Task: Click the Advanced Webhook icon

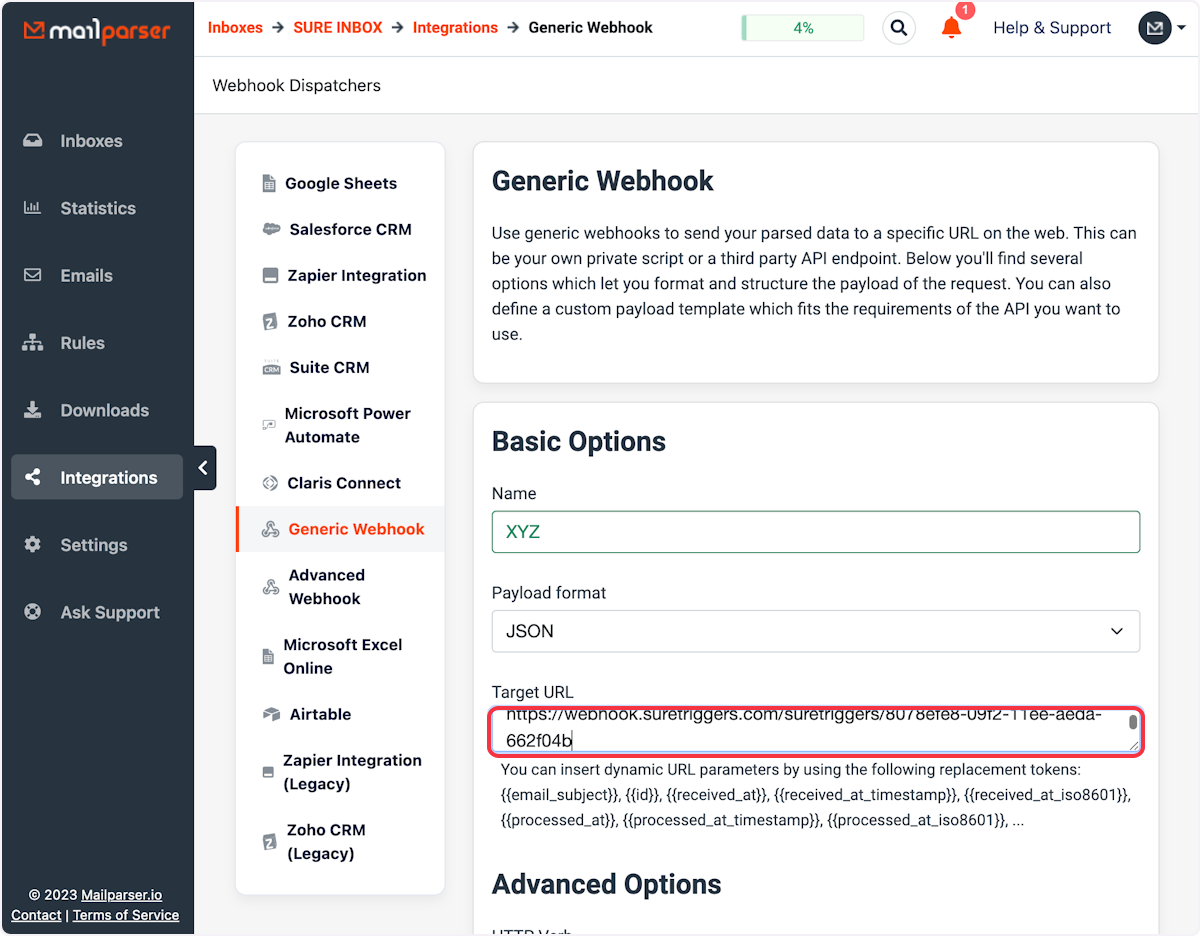Action: tap(270, 587)
